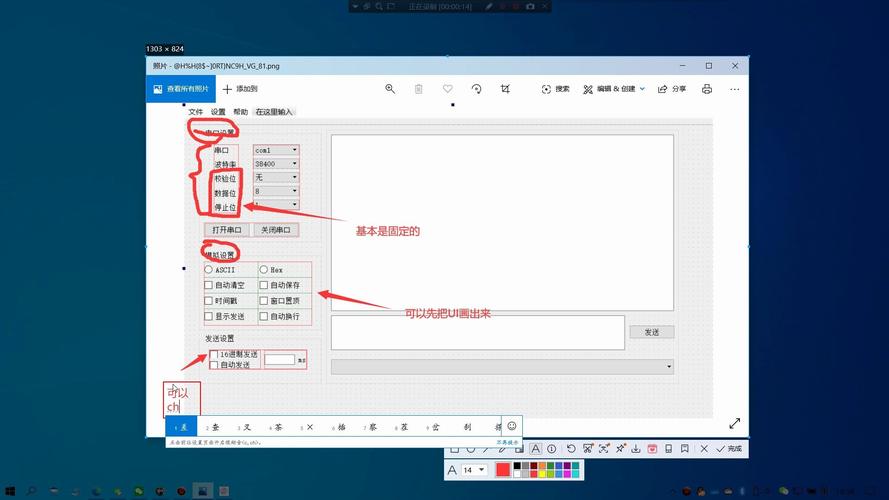
Task: Pick IME candidate number 5 ×
Action: pos(307,427)
